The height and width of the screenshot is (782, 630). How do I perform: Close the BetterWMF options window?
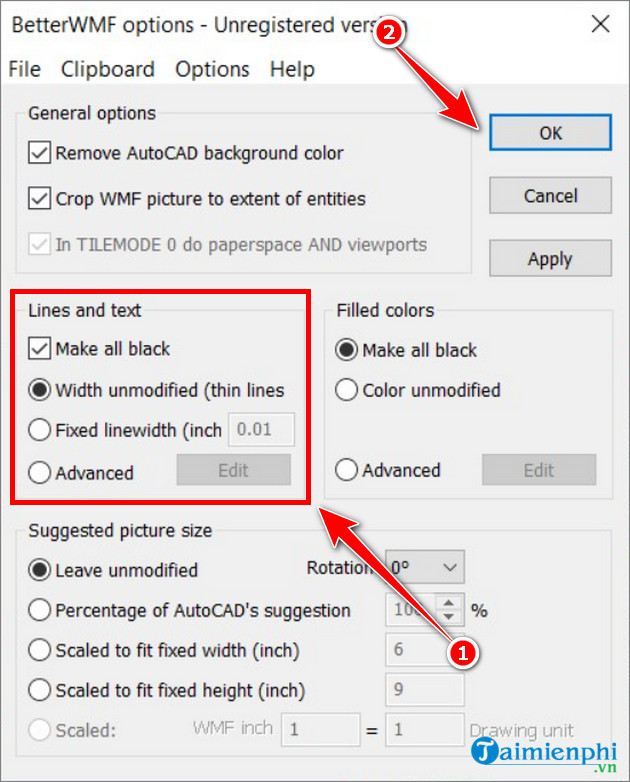coord(600,24)
